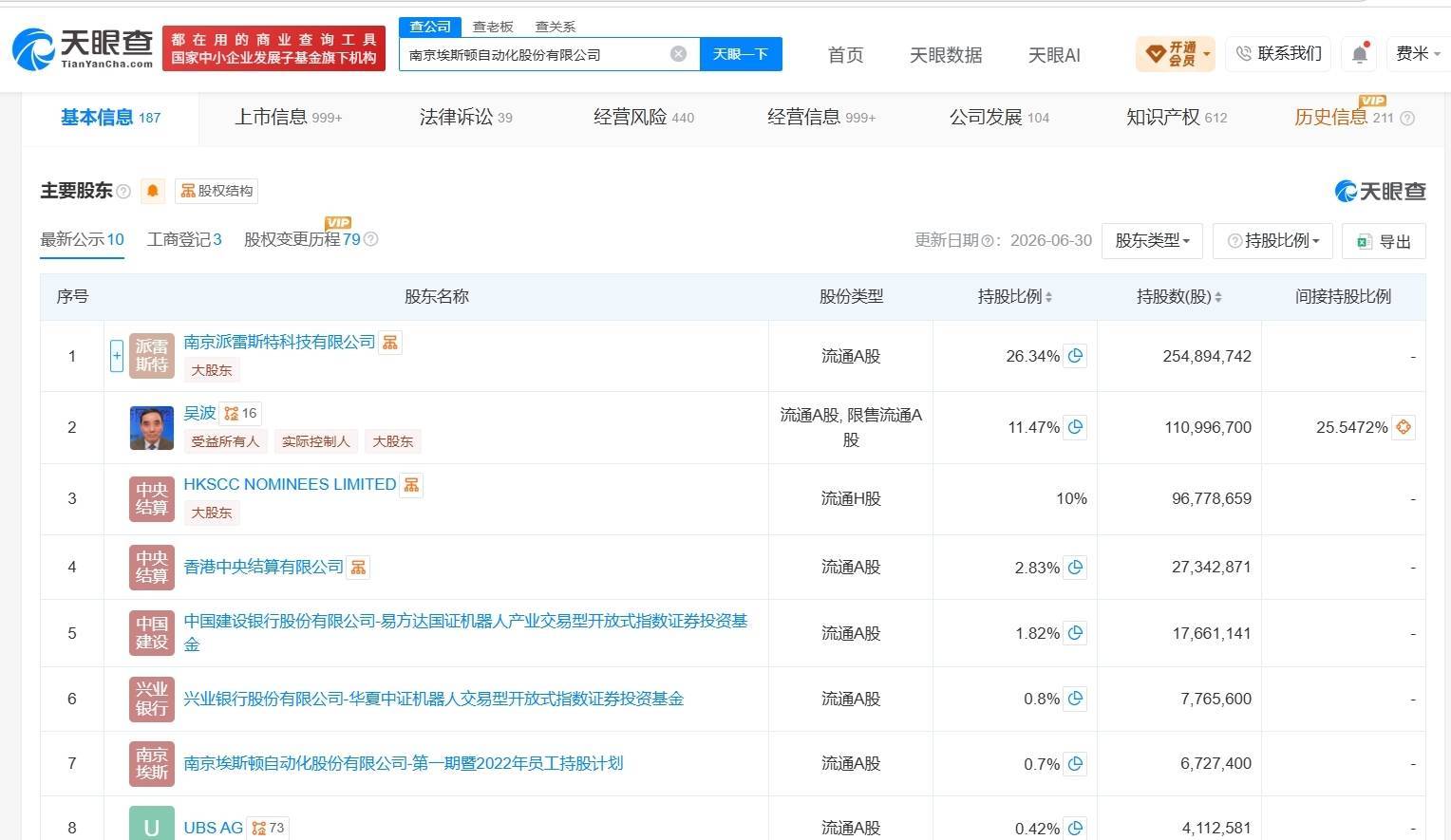Open 股权变更历程 79 sub-tab
The width and height of the screenshot is (1451, 840).
pos(302,239)
